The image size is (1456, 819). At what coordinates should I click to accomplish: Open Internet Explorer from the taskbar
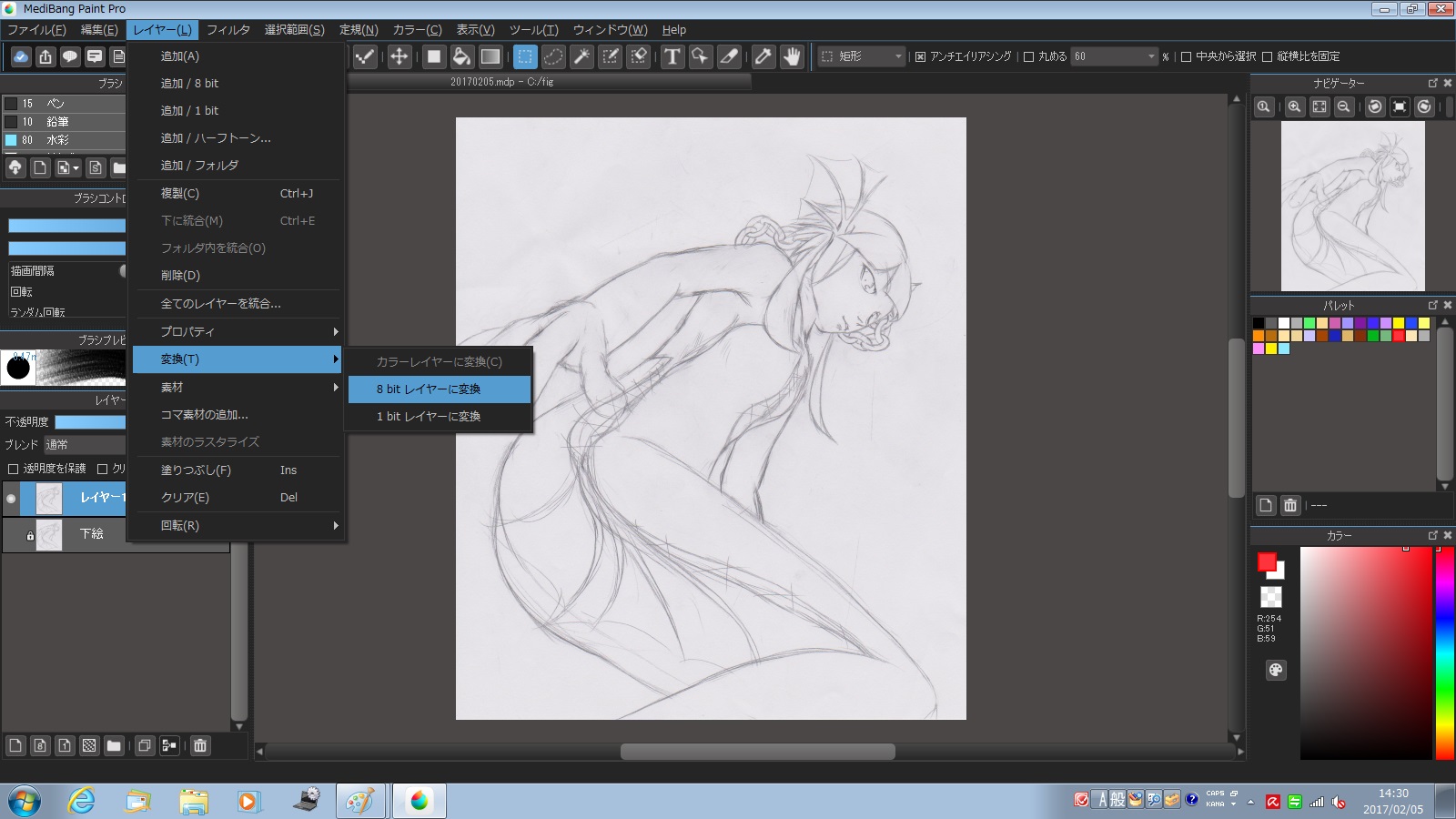82,801
